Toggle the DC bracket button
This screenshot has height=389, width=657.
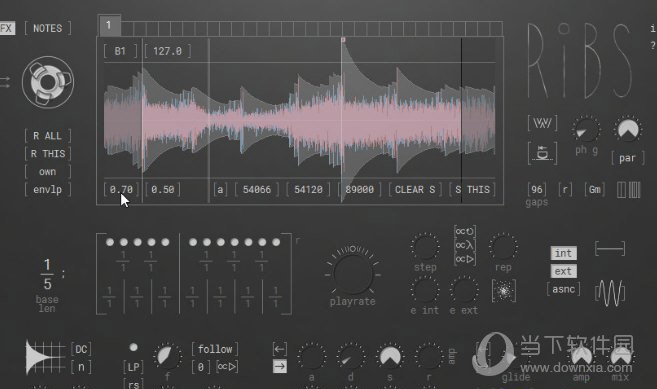(x=81, y=349)
